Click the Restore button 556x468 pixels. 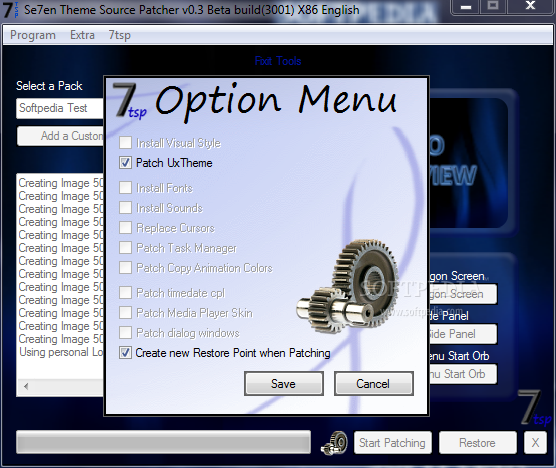point(478,443)
